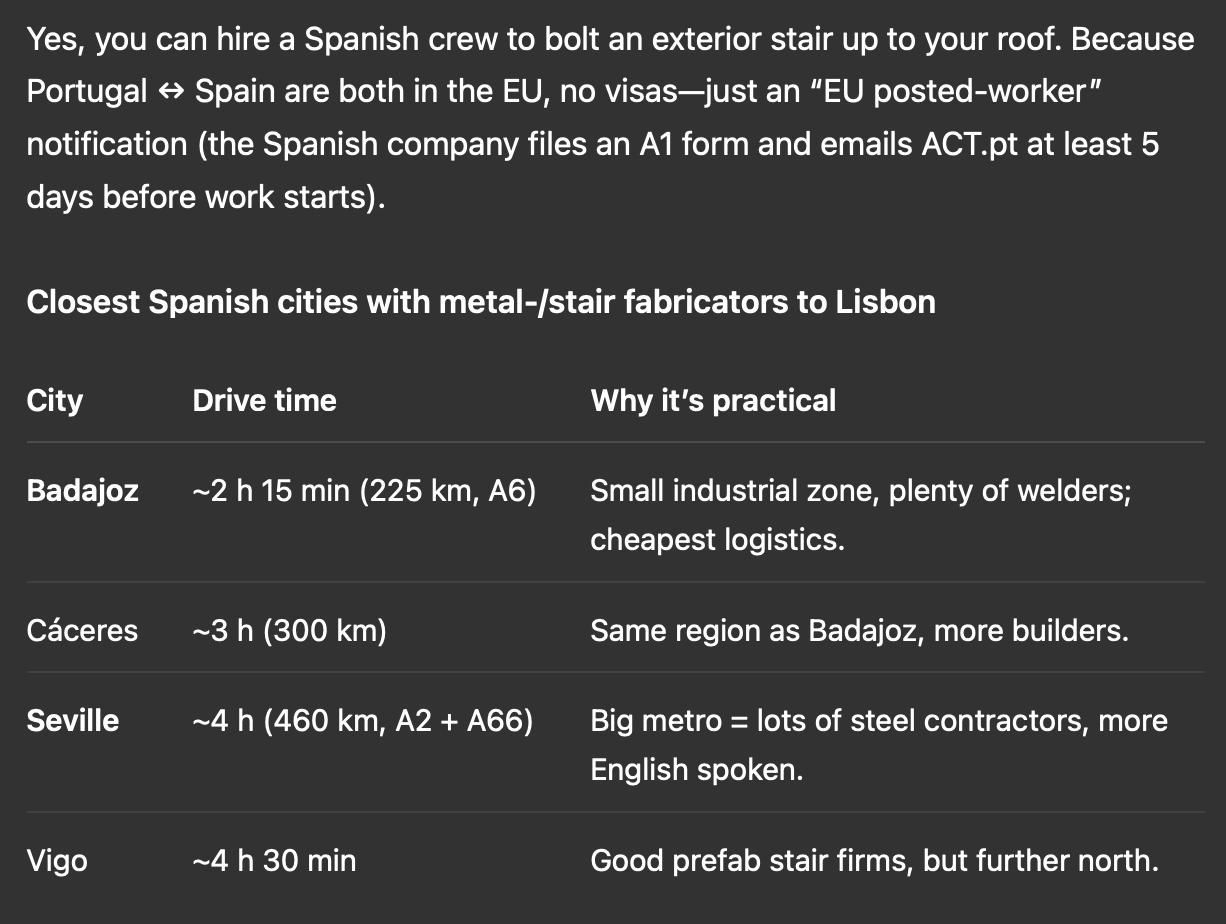Click the Drive time column header
Screen dimensions: 1226x924
coord(264,401)
